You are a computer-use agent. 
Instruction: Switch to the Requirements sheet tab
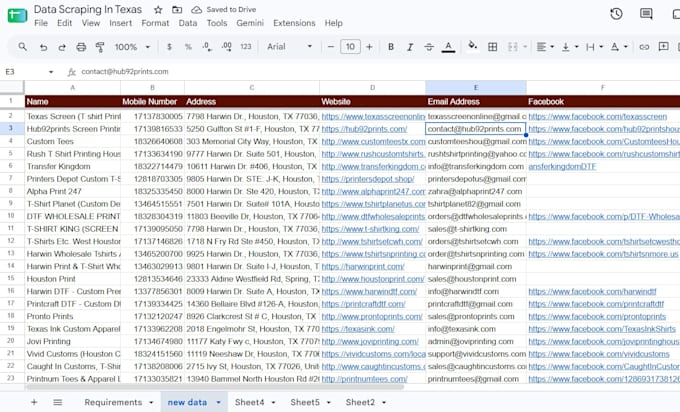(113, 402)
